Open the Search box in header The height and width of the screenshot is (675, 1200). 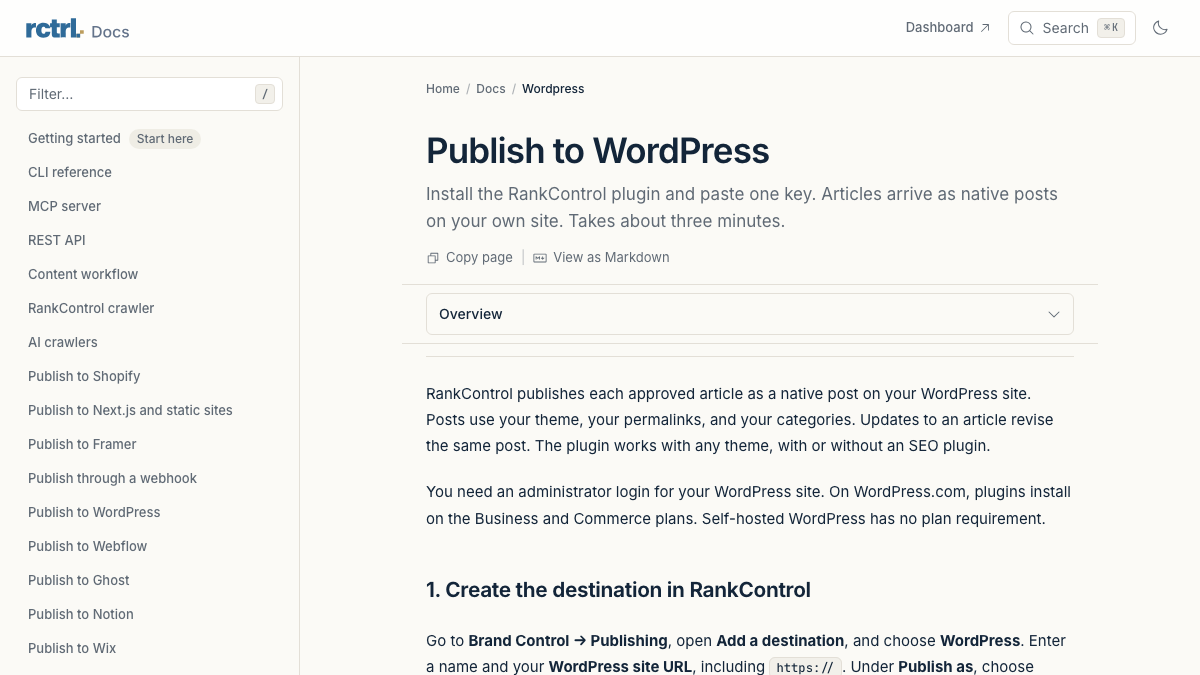click(1072, 28)
